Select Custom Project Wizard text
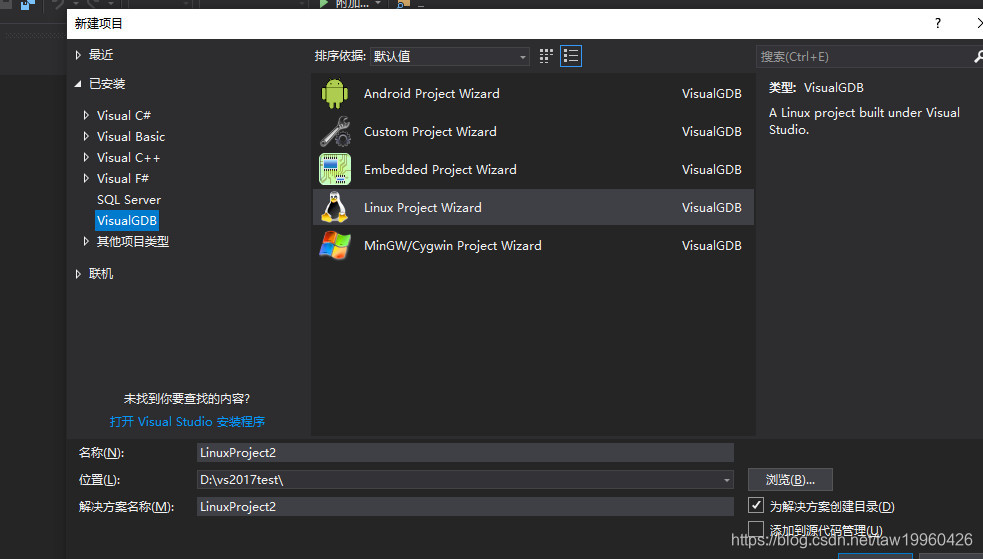This screenshot has width=983, height=559. [x=430, y=132]
